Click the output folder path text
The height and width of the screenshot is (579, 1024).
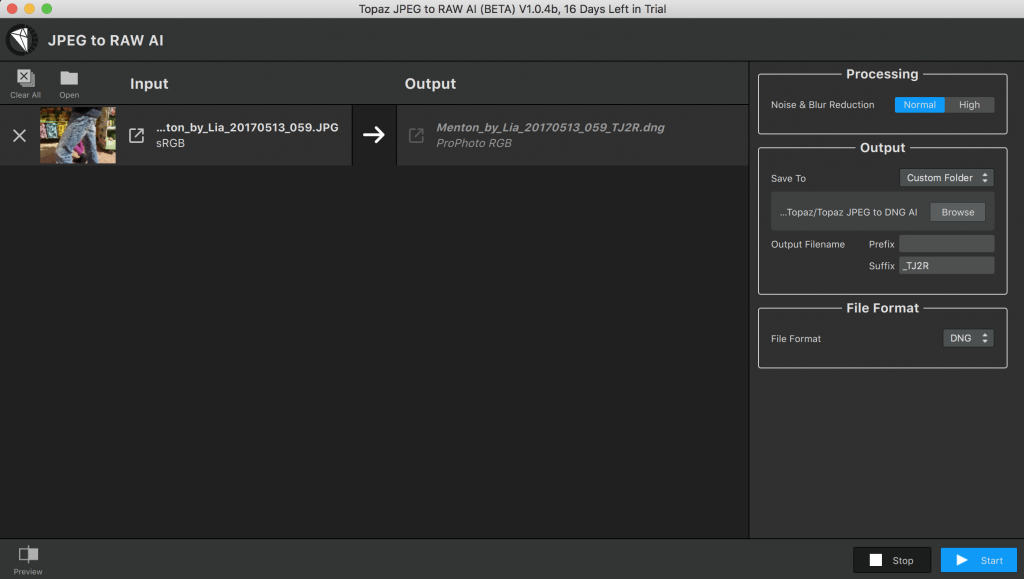click(848, 212)
